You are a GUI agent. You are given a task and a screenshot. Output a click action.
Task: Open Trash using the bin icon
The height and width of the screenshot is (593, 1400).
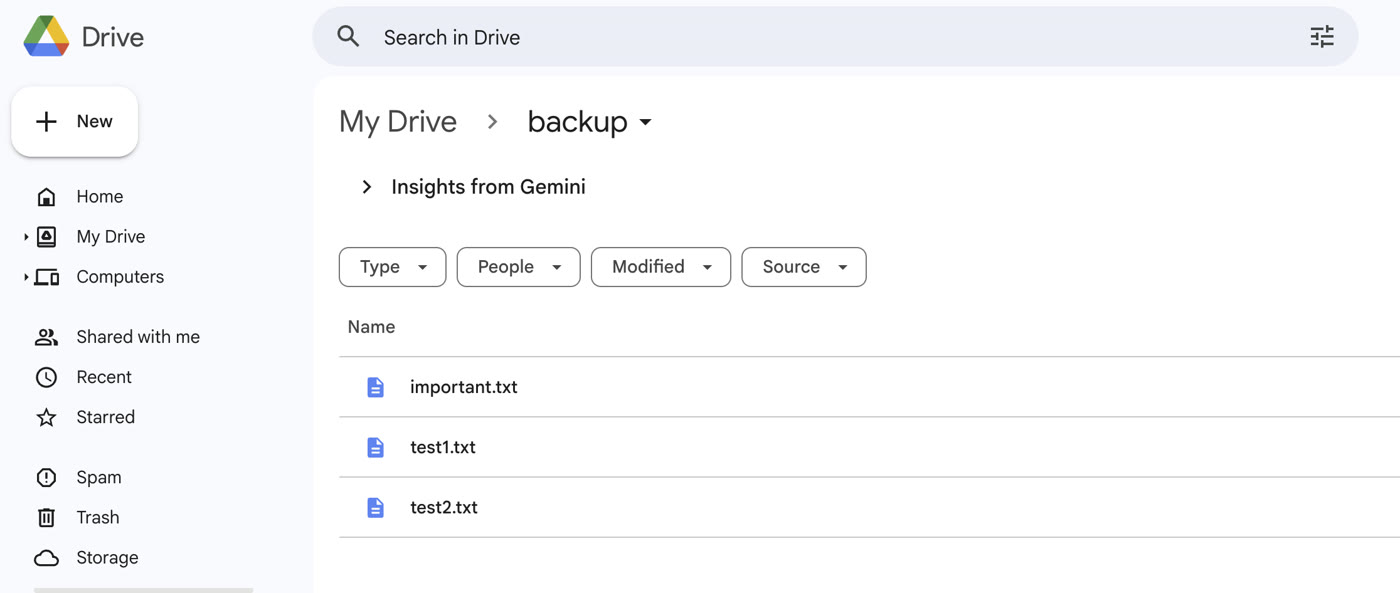(46, 517)
